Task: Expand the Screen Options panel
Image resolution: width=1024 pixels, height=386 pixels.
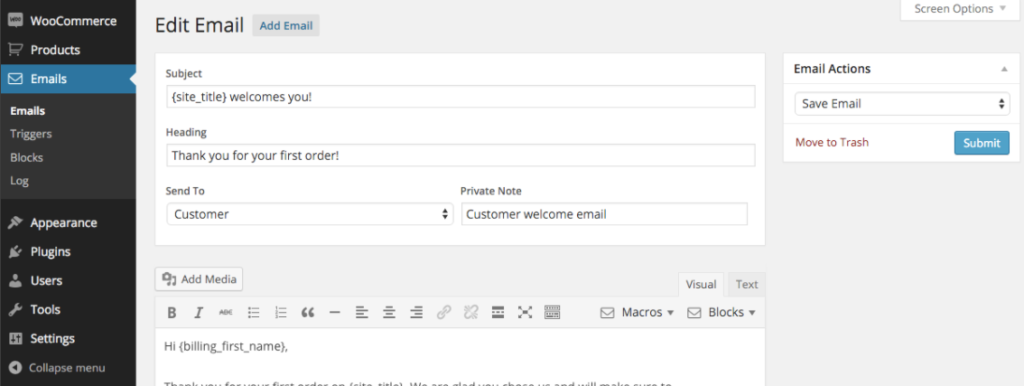Action: pos(961,9)
